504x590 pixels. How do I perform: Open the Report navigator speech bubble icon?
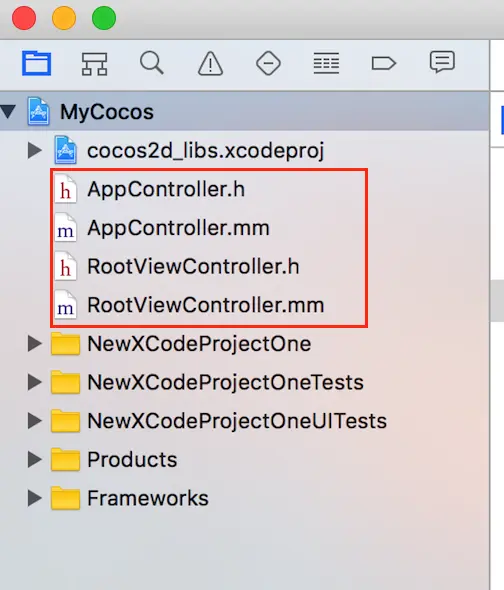[x=442, y=62]
